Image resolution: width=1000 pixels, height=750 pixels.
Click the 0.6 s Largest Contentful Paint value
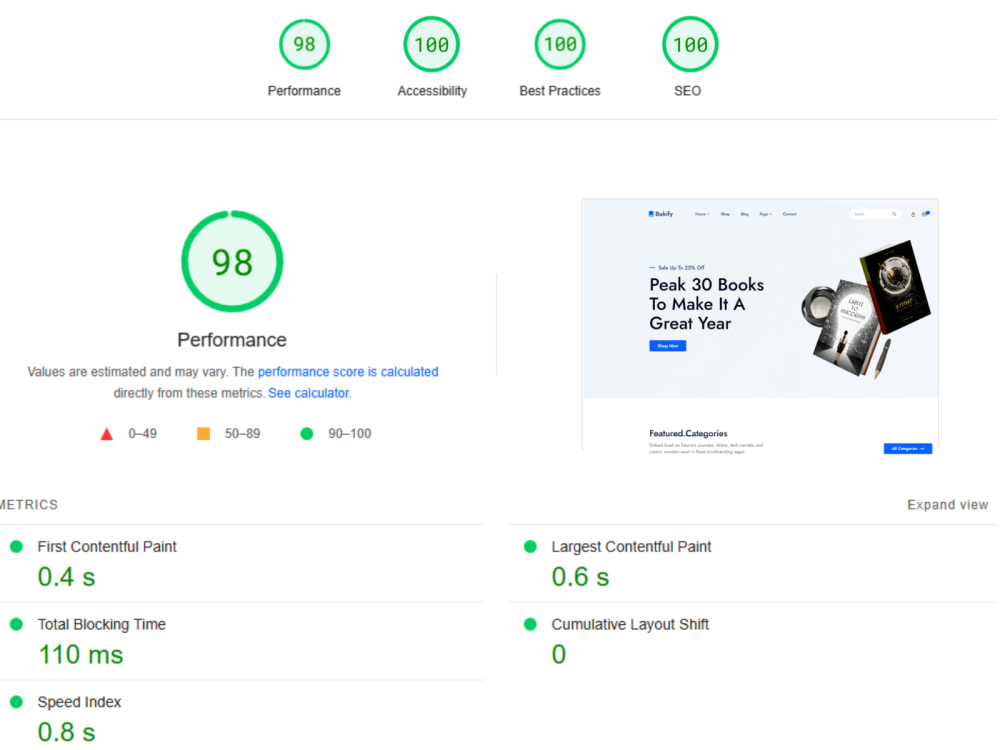tap(580, 577)
